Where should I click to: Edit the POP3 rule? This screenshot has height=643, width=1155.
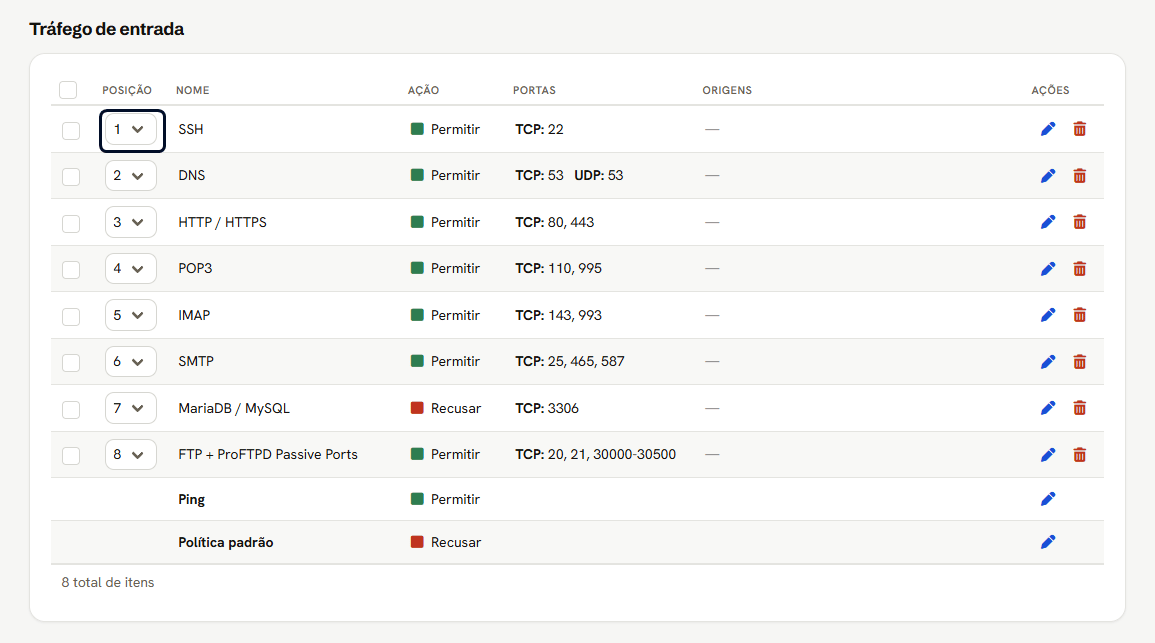coord(1048,269)
